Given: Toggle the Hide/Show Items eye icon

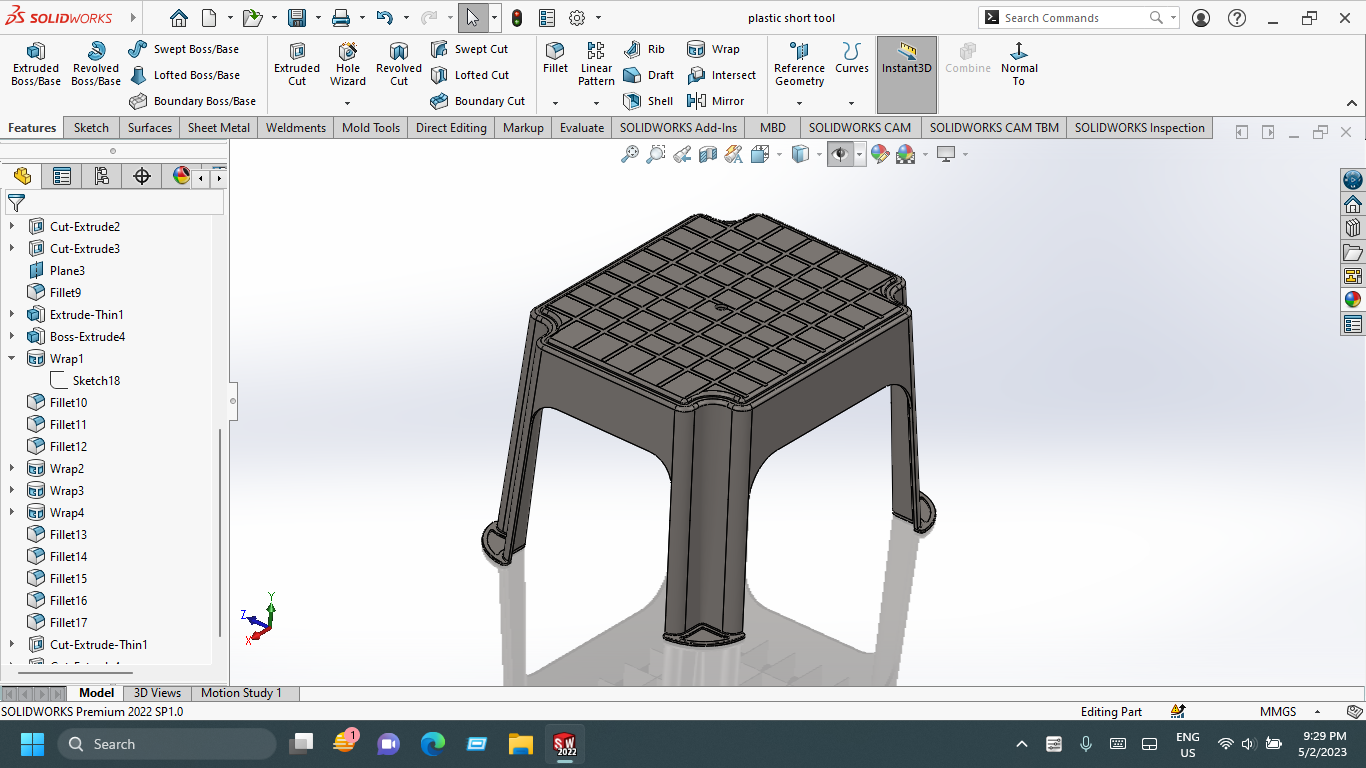Looking at the screenshot, I should pyautogui.click(x=840, y=154).
